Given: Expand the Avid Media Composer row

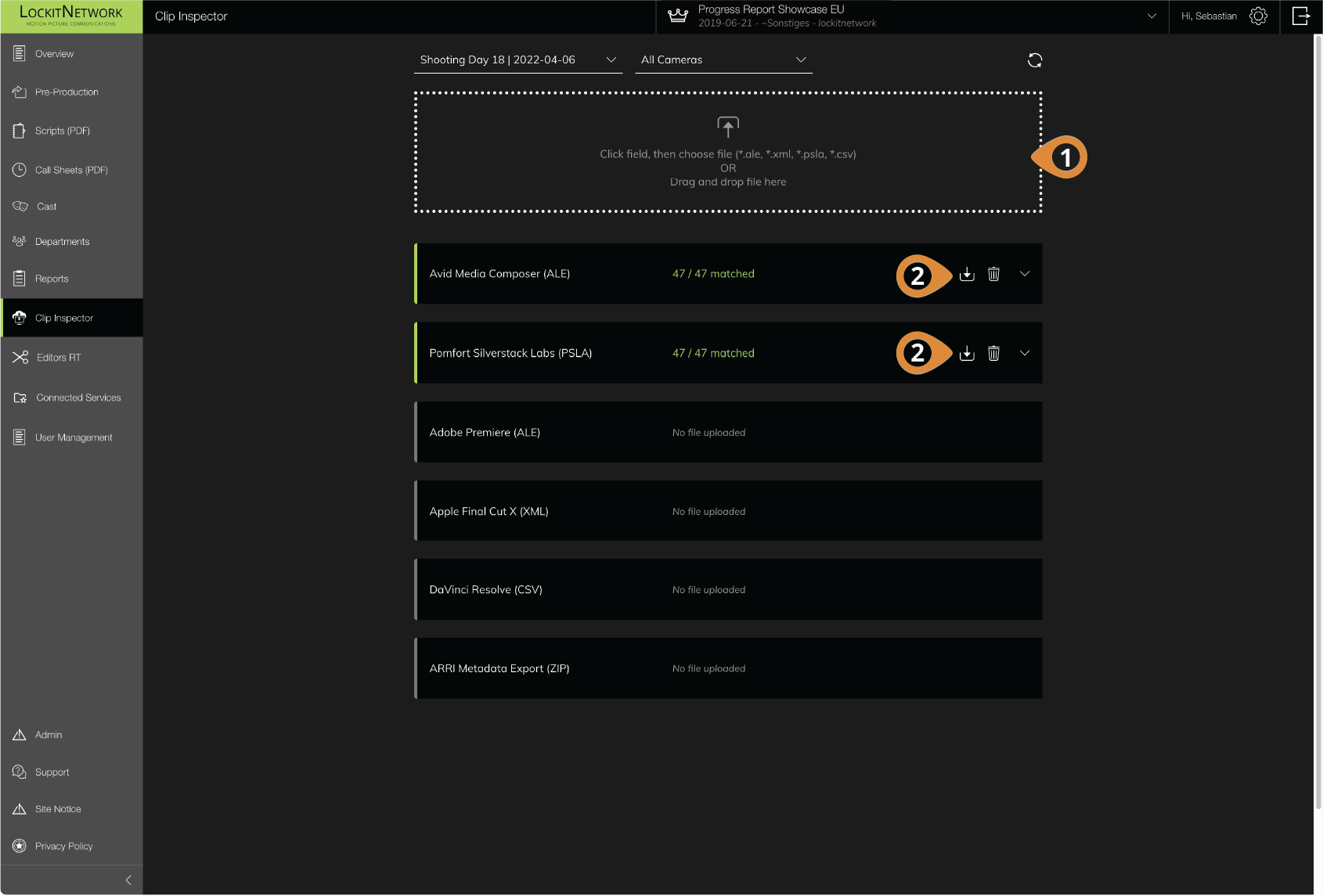Looking at the screenshot, I should (x=1025, y=274).
